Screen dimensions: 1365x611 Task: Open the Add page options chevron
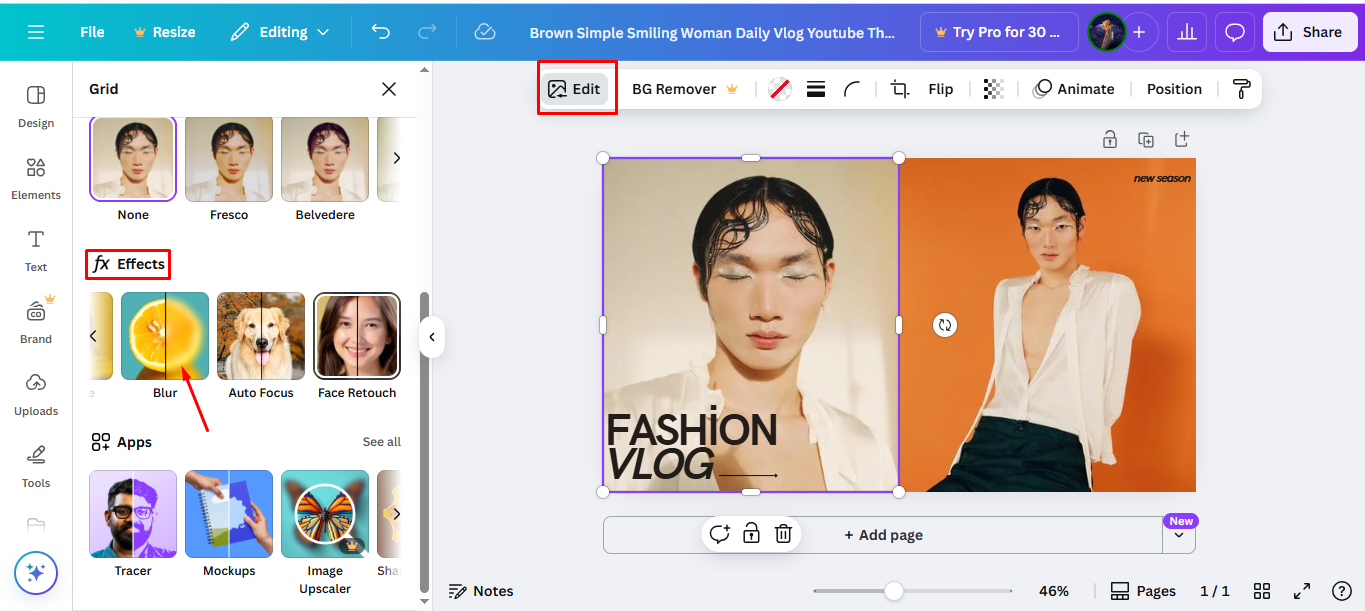click(1179, 534)
